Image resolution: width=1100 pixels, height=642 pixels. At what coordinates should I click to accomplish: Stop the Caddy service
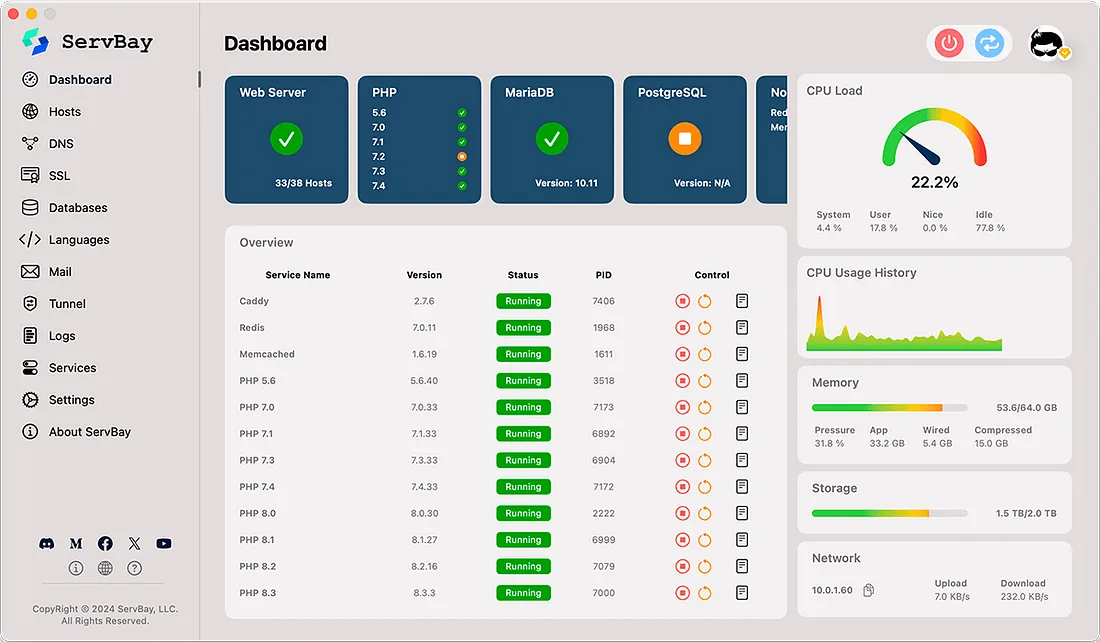coord(682,301)
